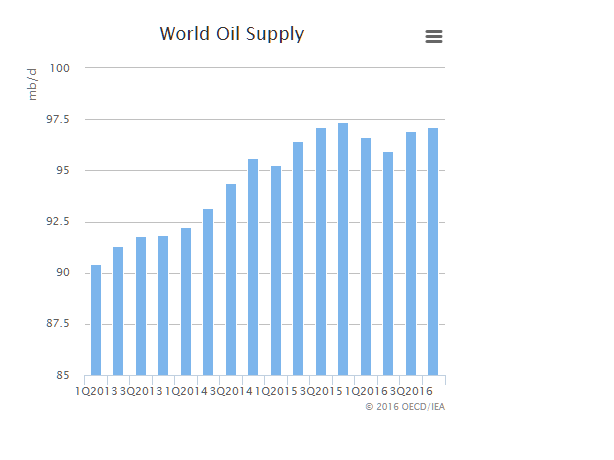Screen dimensions: 614x460
Task: Open the chart context menu hamburger icon
Action: [434, 36]
